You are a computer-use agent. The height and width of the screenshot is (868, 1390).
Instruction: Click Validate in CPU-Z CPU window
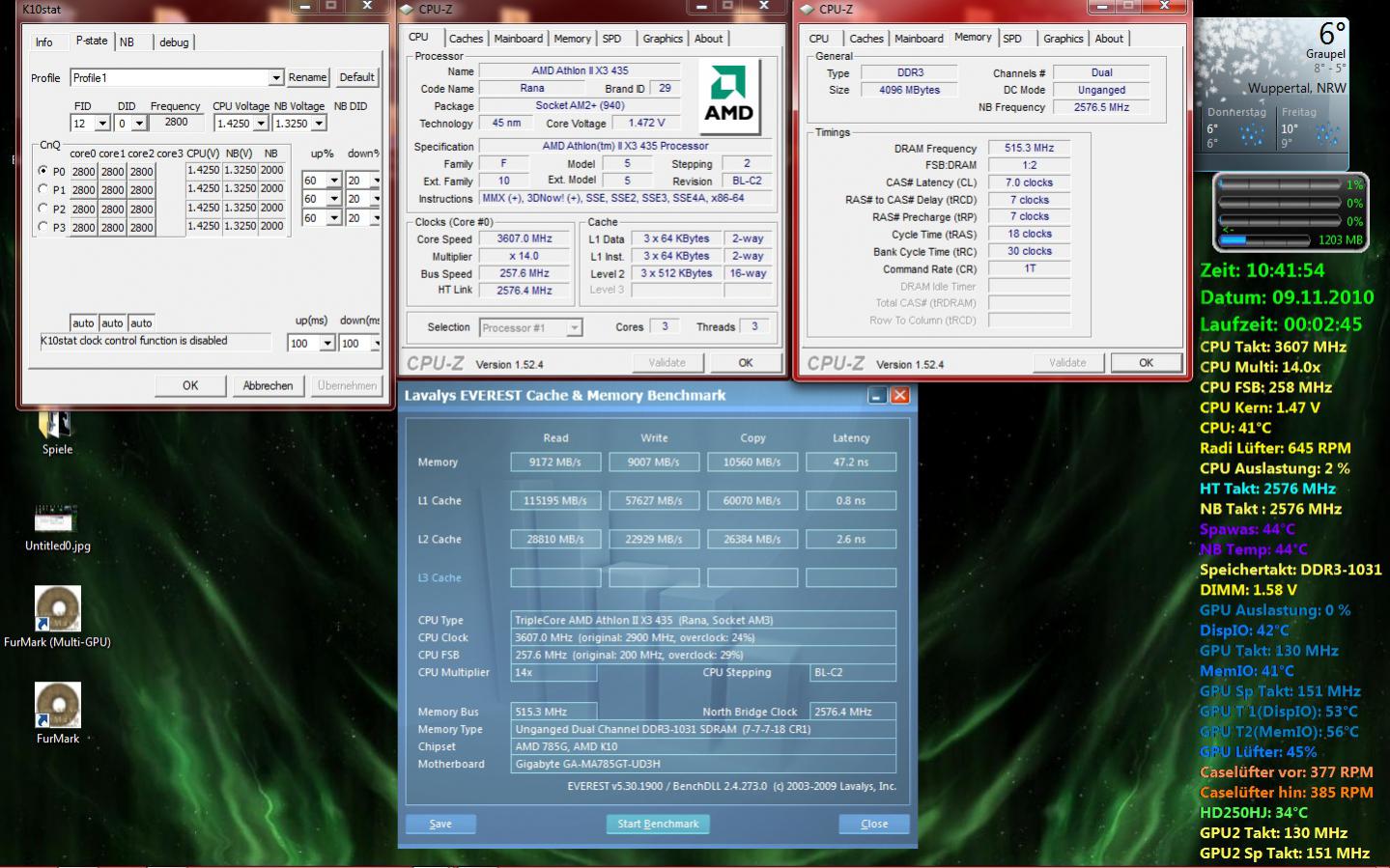coord(667,363)
